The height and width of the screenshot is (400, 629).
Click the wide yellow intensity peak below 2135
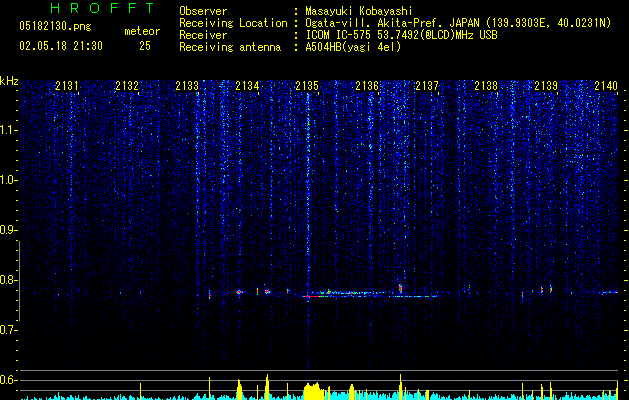[x=313, y=391]
